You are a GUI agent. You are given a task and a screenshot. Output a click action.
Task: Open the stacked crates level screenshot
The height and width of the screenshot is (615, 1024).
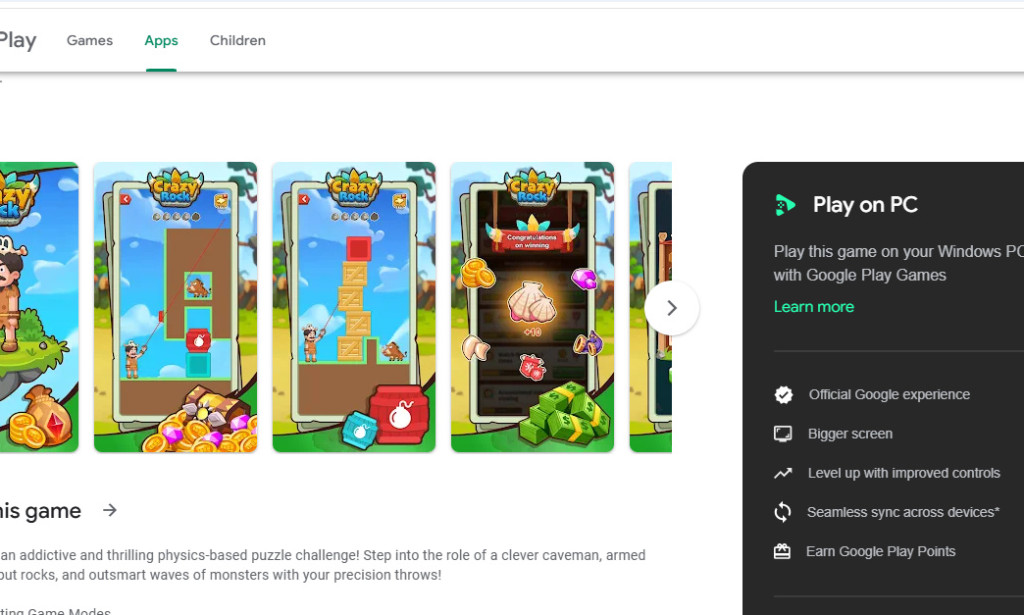354,307
